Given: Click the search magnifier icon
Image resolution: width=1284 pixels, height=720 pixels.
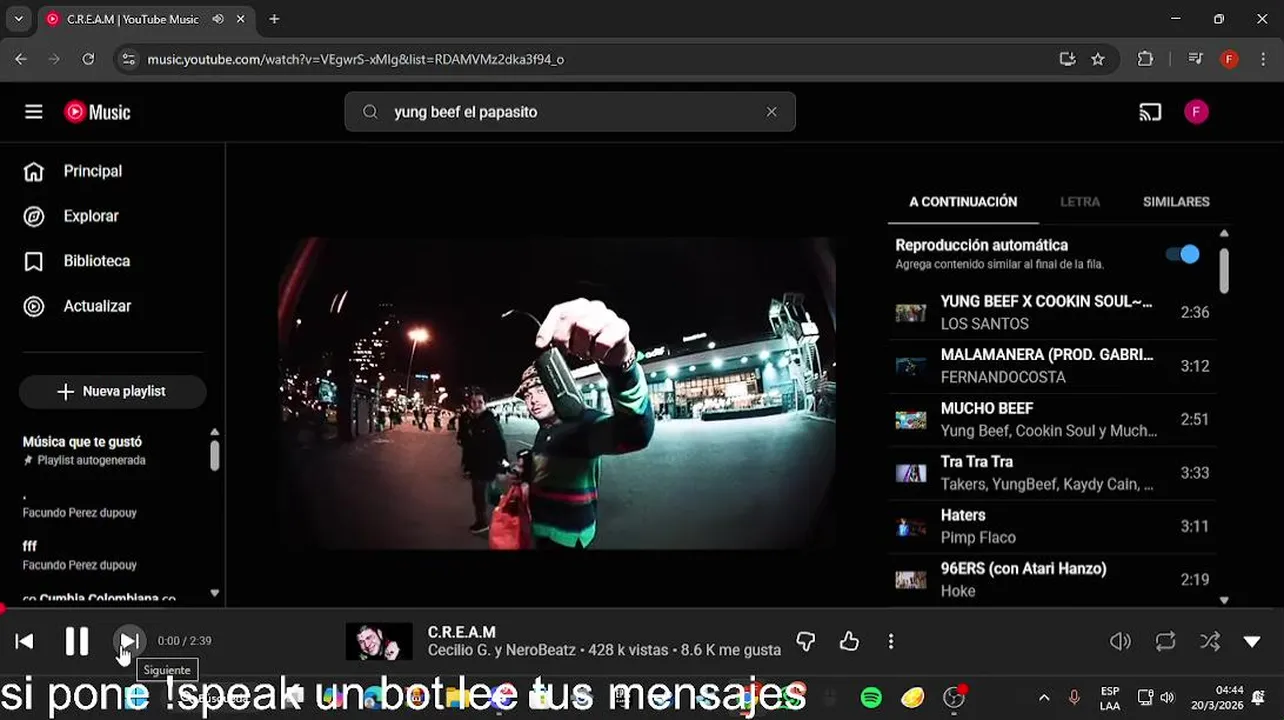Looking at the screenshot, I should pos(370,112).
